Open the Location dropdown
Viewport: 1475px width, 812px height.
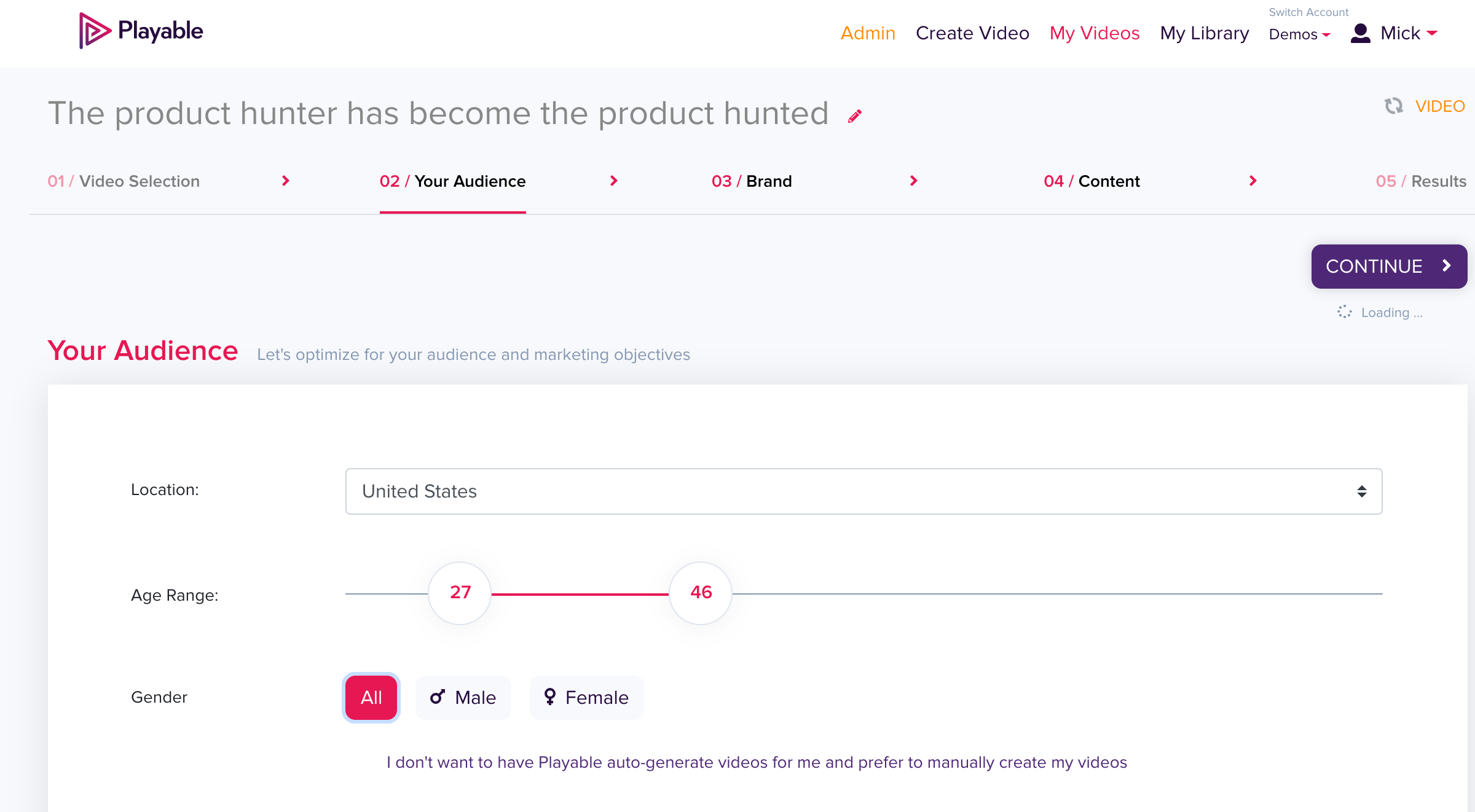tap(863, 491)
